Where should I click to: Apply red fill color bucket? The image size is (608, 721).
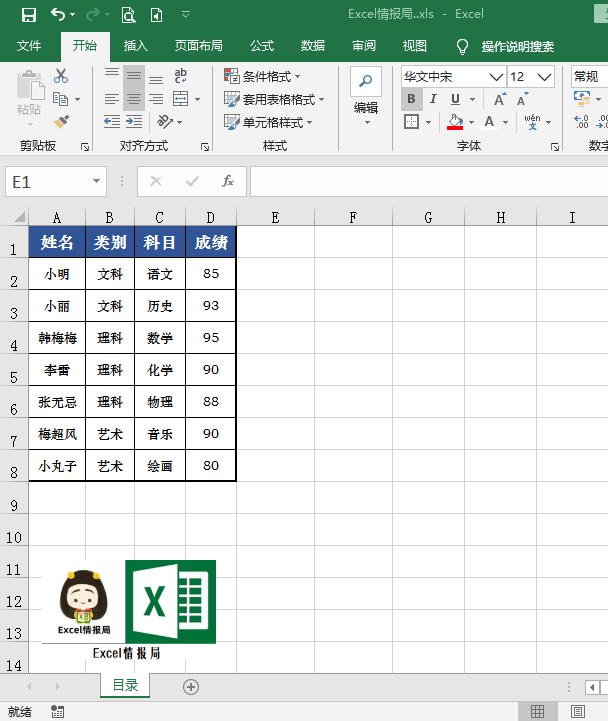(x=455, y=122)
